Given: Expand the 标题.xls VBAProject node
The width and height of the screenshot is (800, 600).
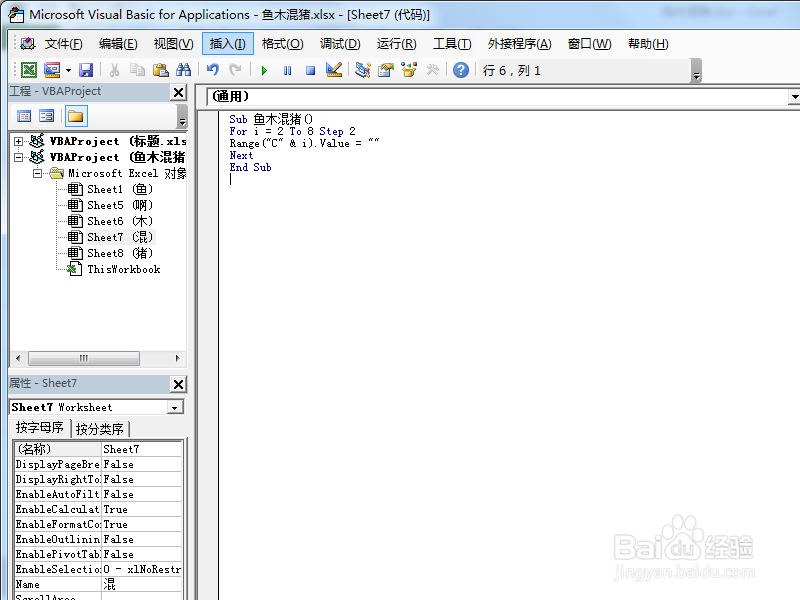Looking at the screenshot, I should [18, 141].
